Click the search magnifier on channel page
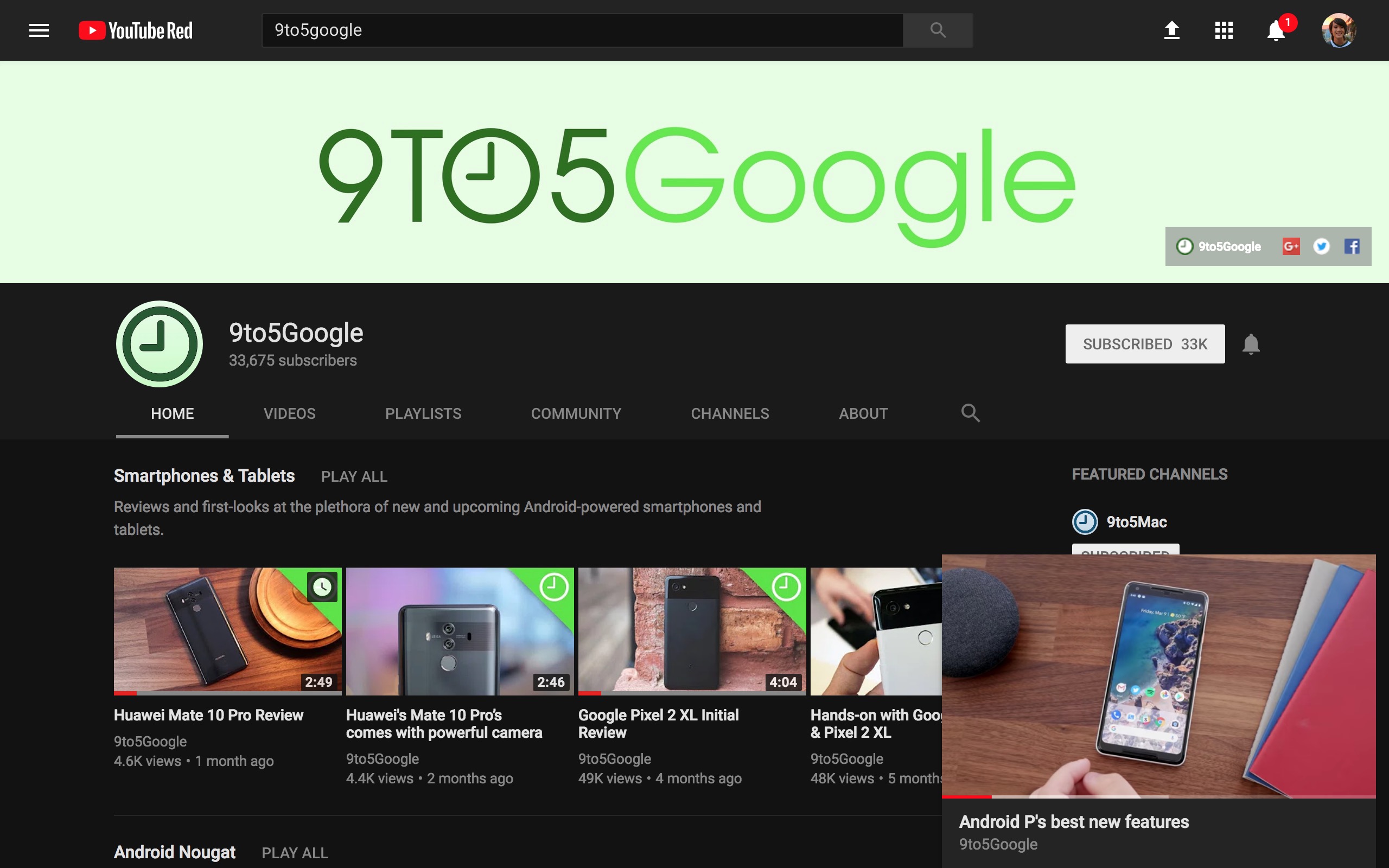1389x868 pixels. 968,413
